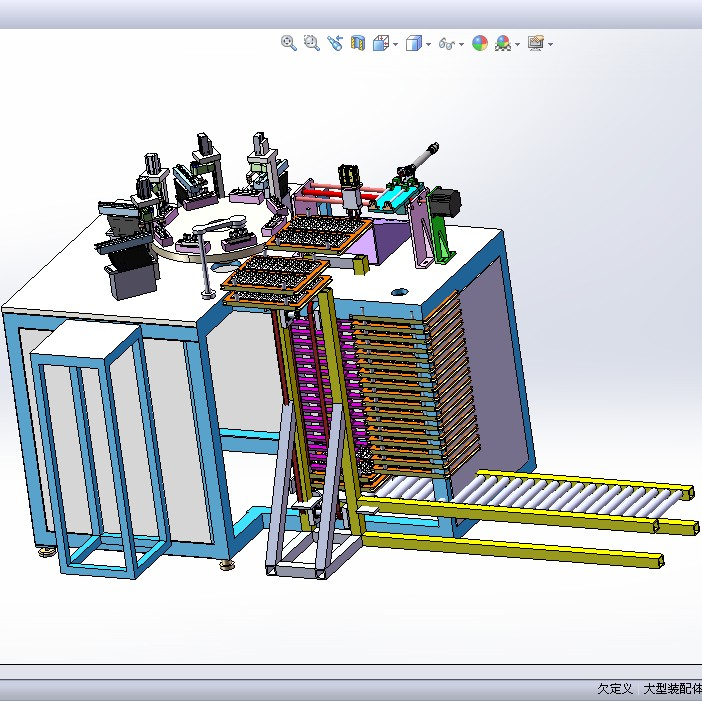This screenshot has width=702, height=701.
Task: Click the Hide/Show Items glasses icon
Action: point(447,44)
